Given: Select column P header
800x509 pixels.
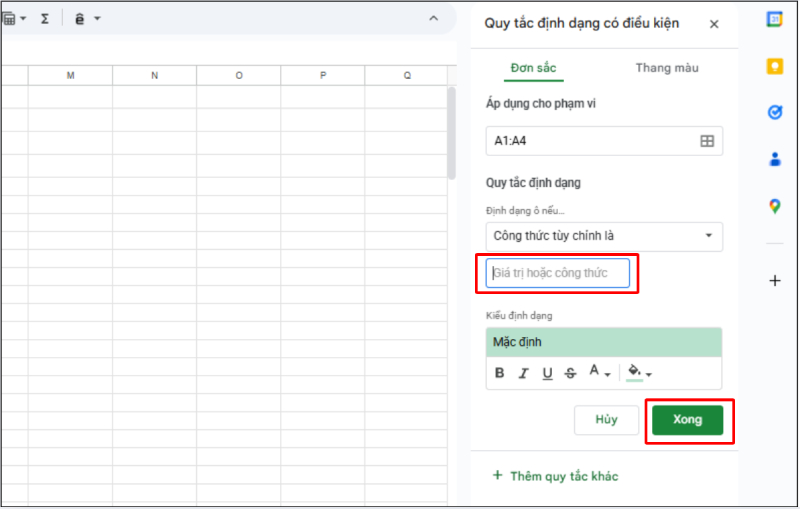Looking at the screenshot, I should [x=323, y=75].
